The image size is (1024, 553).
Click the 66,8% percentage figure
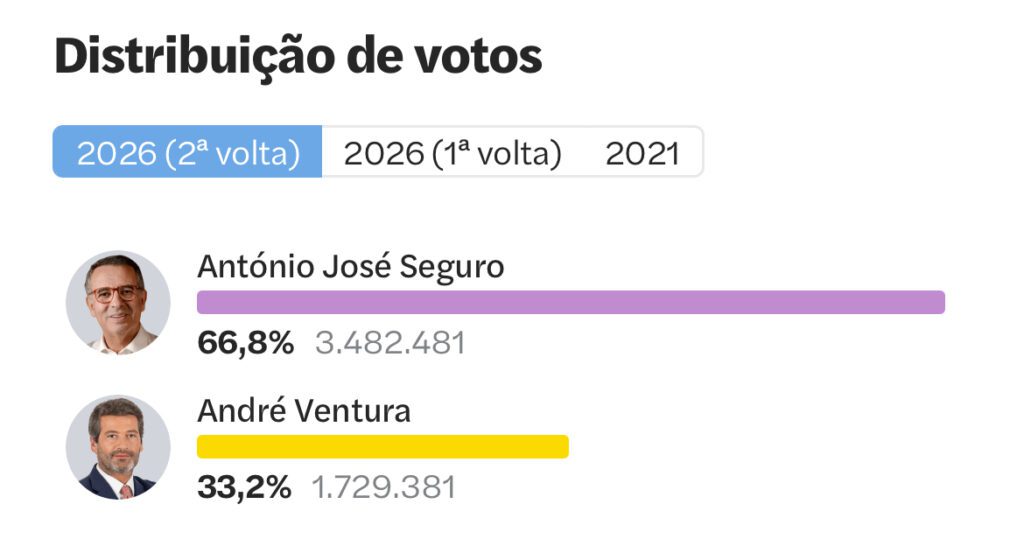click(x=245, y=343)
